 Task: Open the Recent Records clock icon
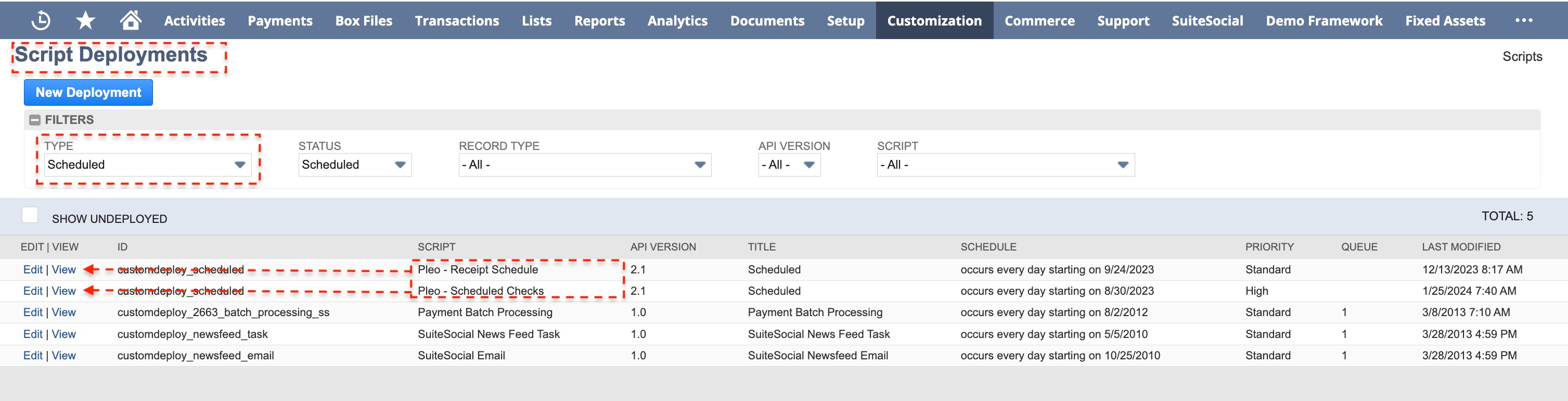(x=41, y=20)
